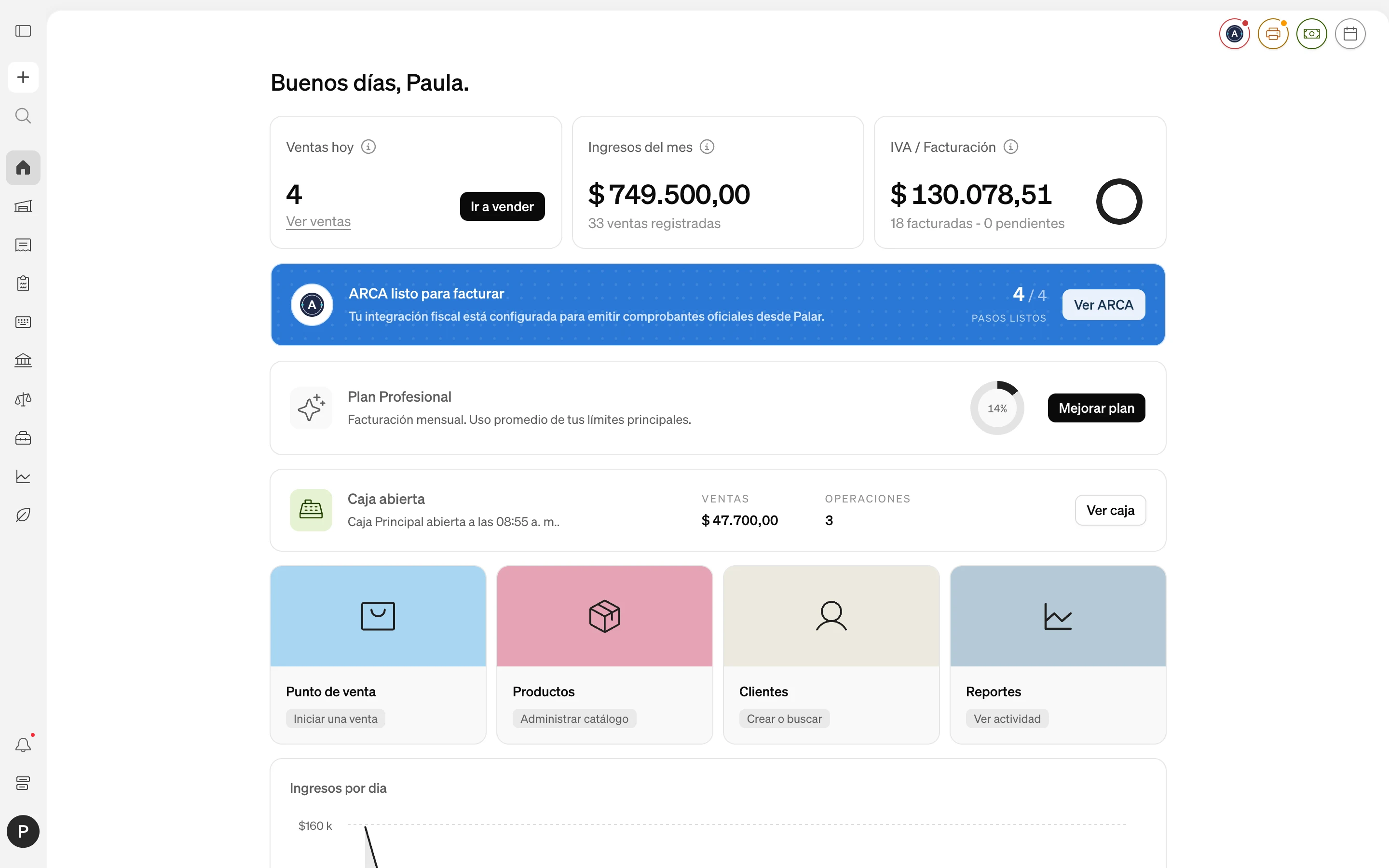This screenshot has height=868, width=1389.
Task: Show info tooltip for Ventas hoy
Action: 368,147
